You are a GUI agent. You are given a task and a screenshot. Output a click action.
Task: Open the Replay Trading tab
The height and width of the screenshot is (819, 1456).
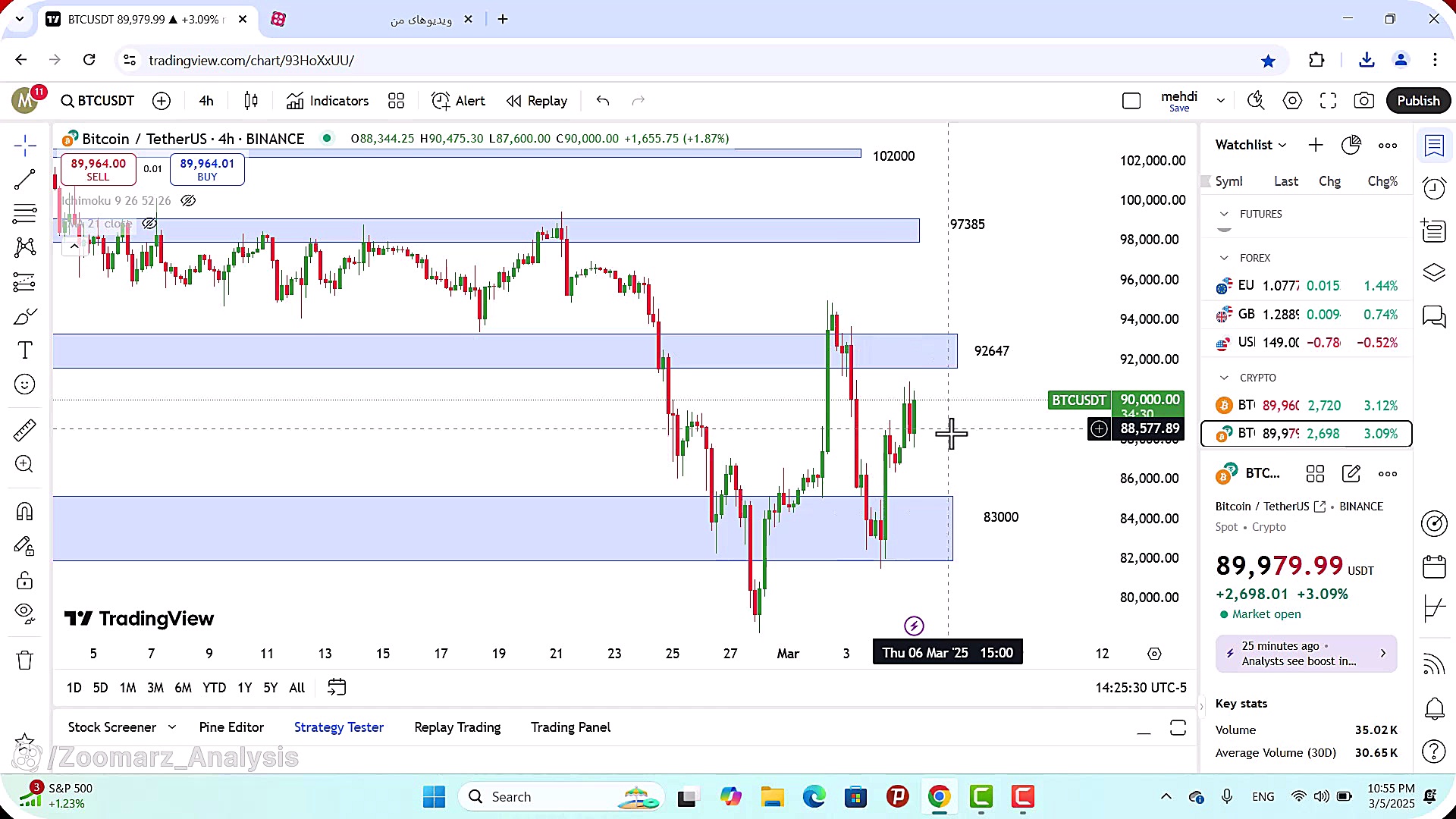click(x=457, y=727)
